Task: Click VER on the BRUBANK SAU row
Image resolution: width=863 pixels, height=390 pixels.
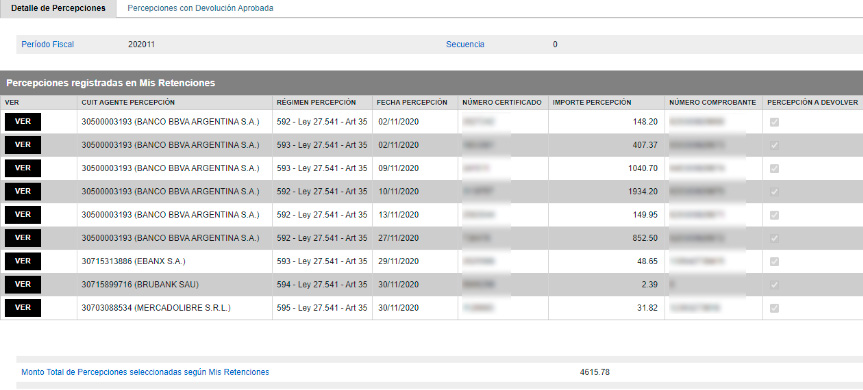Action: click(23, 284)
